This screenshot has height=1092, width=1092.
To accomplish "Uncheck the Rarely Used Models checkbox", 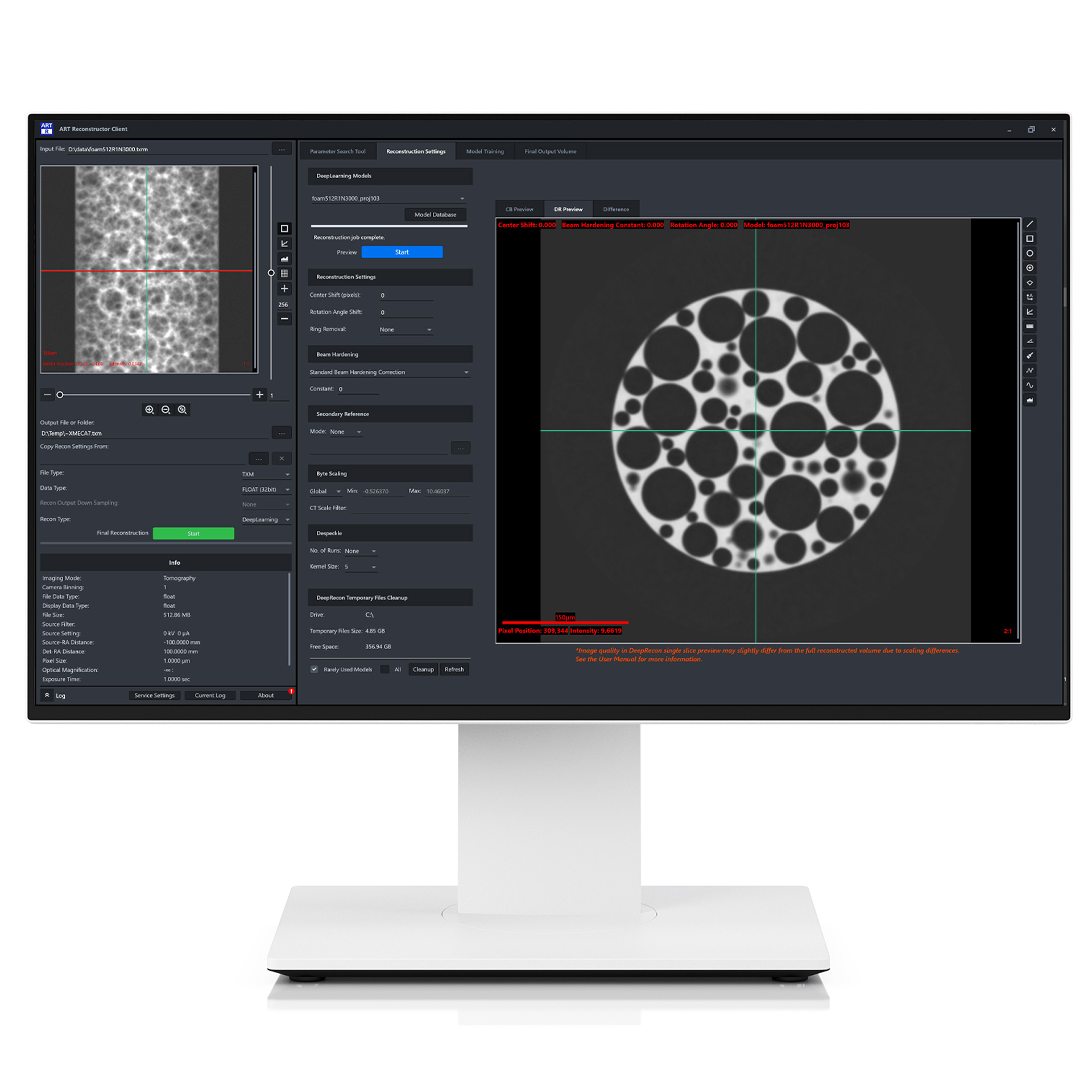I will (x=314, y=669).
